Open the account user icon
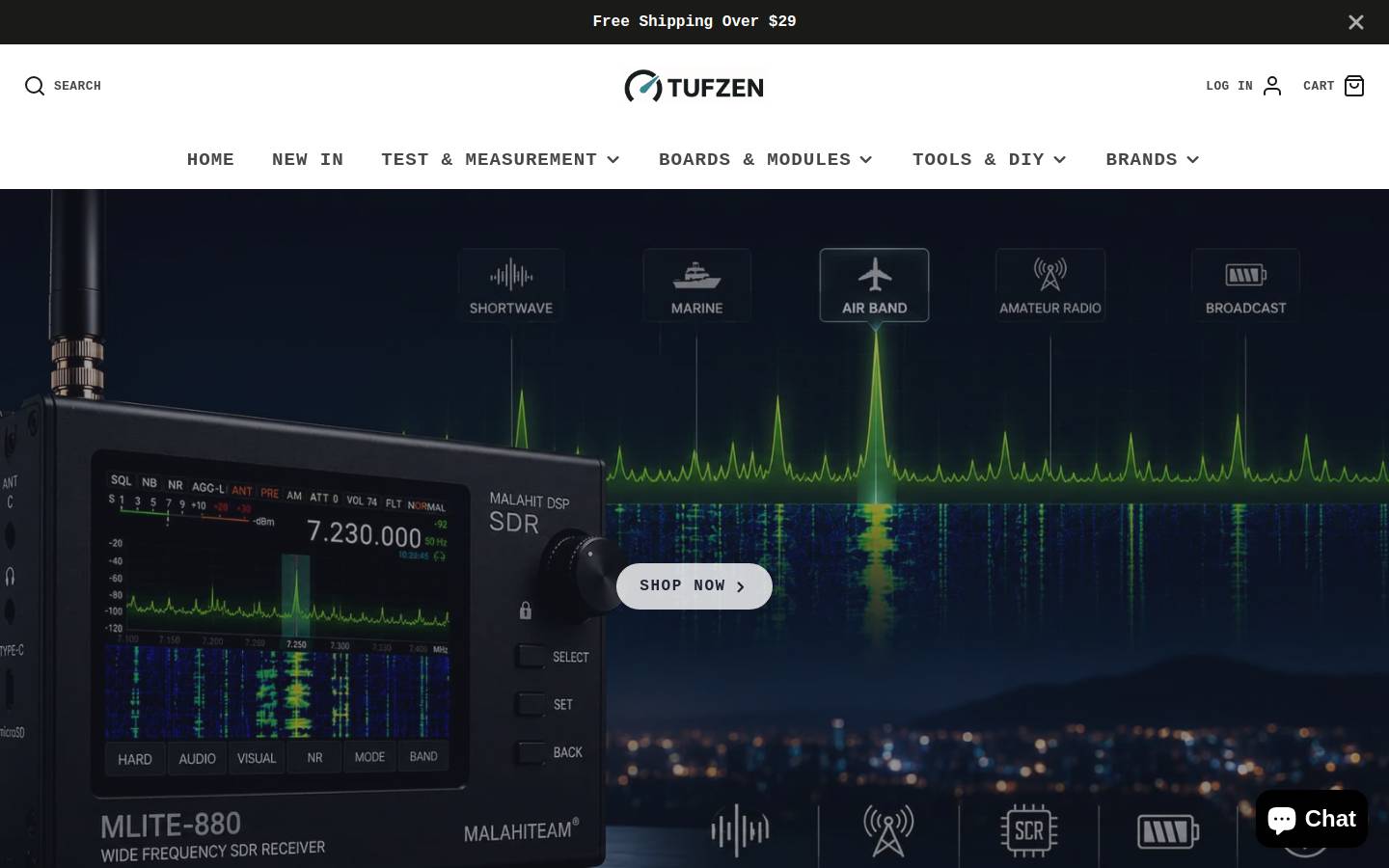The image size is (1389, 868). [1272, 86]
